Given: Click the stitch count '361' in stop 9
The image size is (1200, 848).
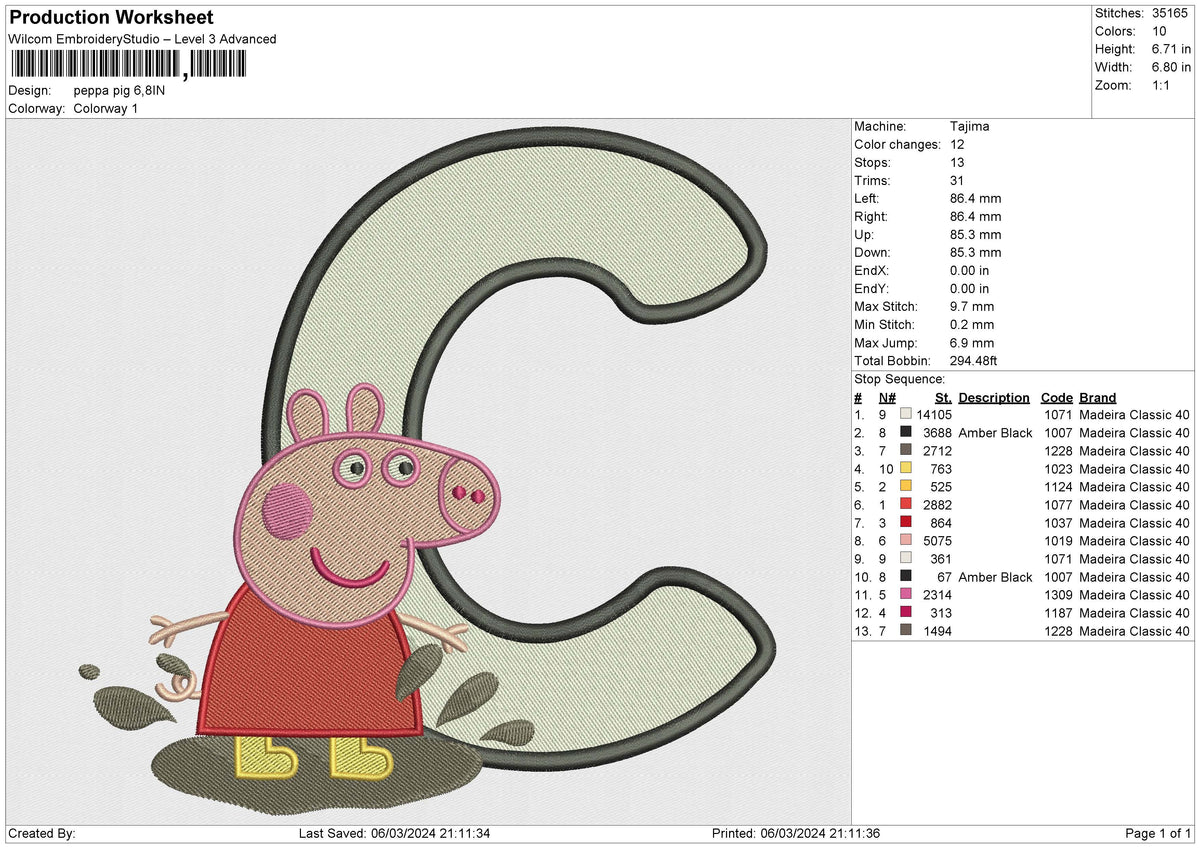Looking at the screenshot, I should pos(942,558).
